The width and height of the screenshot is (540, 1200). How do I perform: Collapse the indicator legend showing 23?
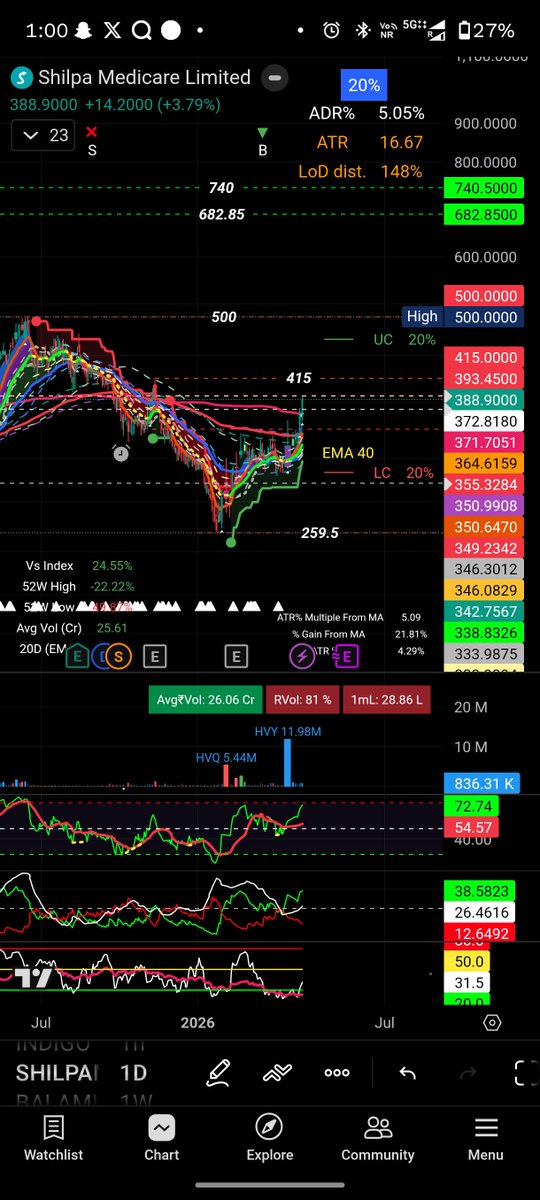[42, 135]
